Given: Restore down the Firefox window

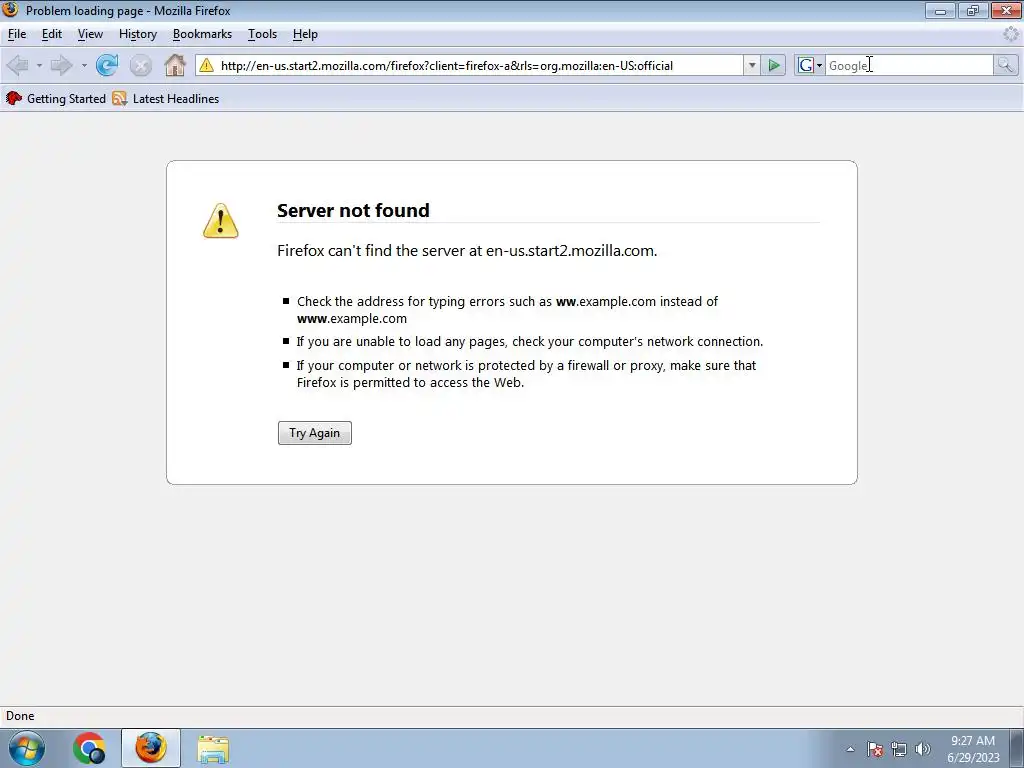Looking at the screenshot, I should [973, 10].
